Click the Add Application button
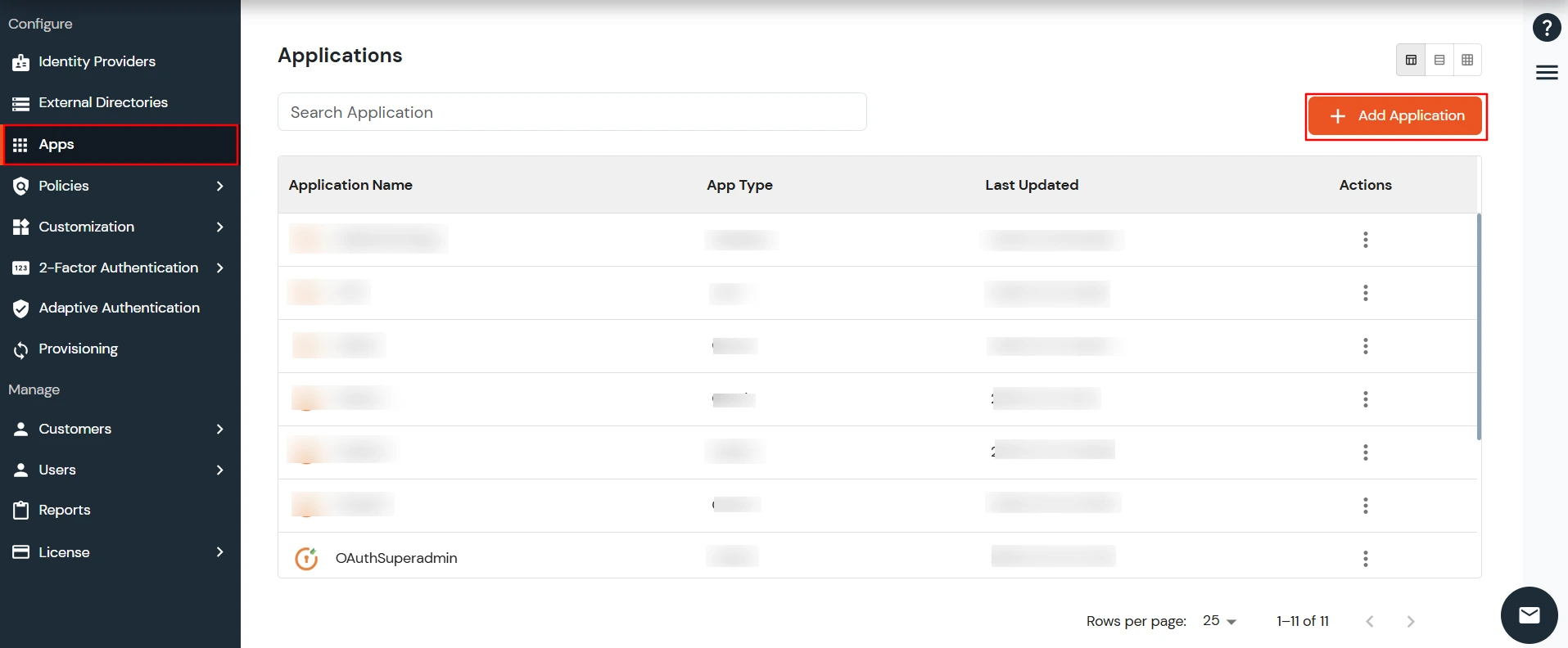The image size is (1568, 648). 1395,116
